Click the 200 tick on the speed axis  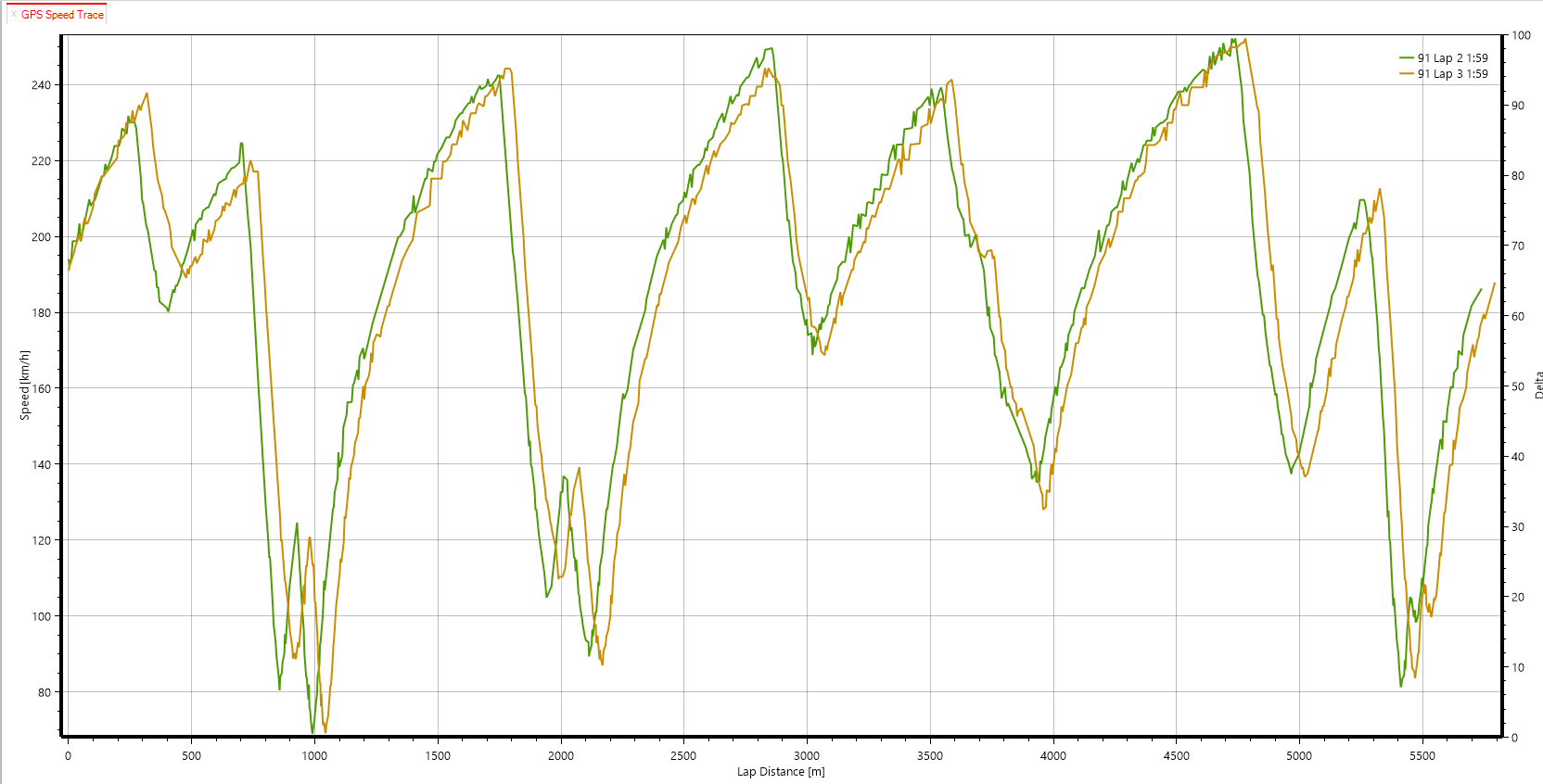tap(42, 237)
